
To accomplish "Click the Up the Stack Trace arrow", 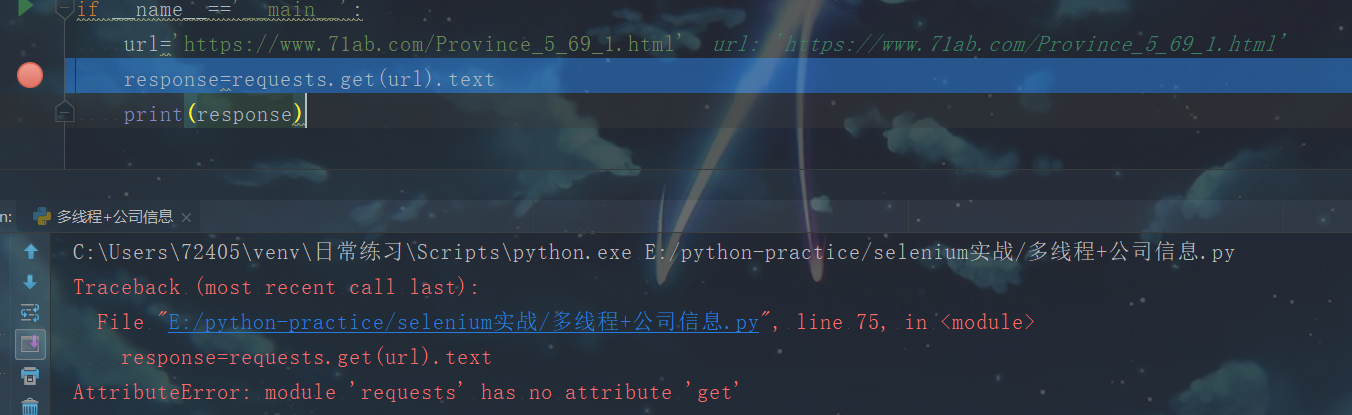I will tap(30, 251).
